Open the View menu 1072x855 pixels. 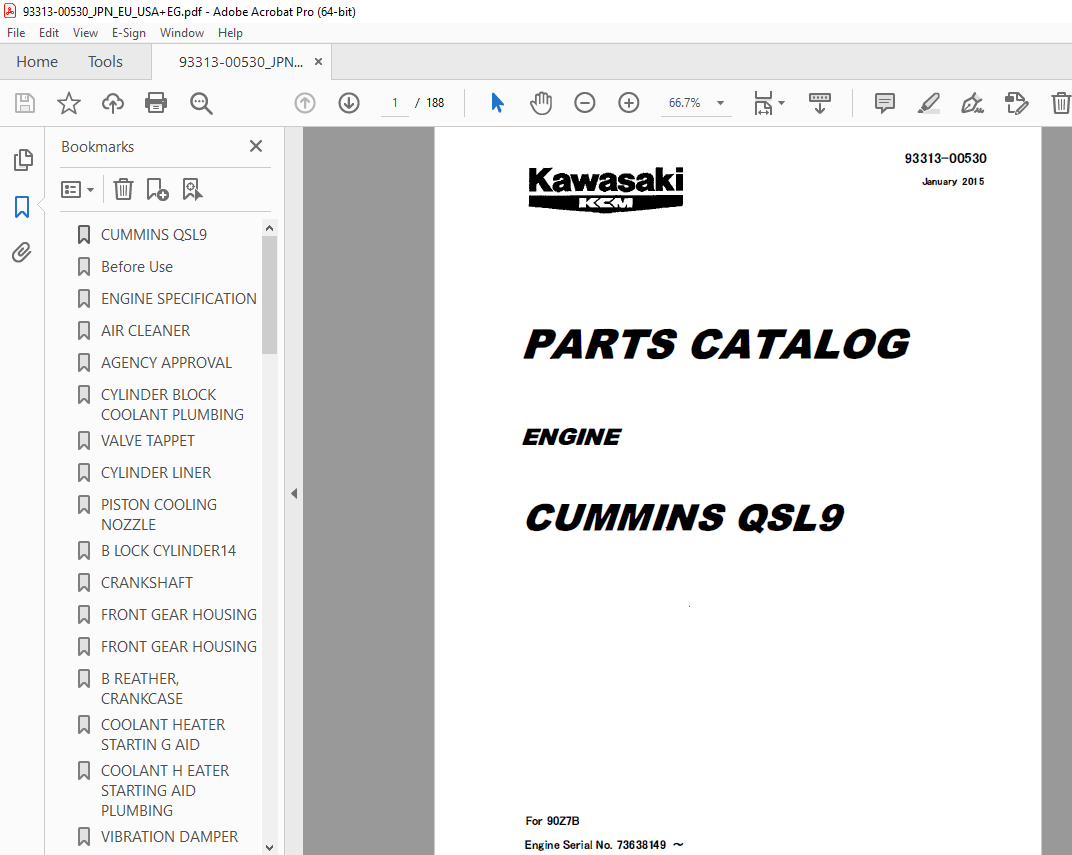pos(85,33)
